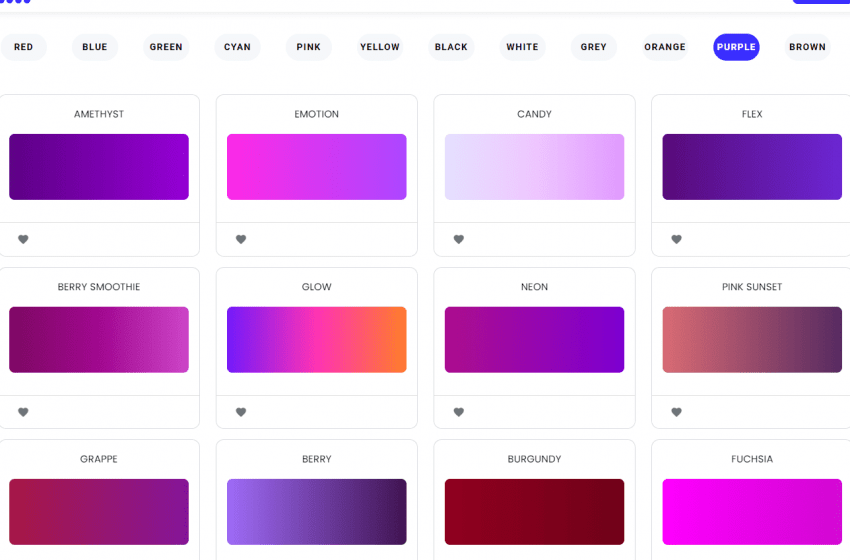Select the Burgundy gradient swatch
The height and width of the screenshot is (560, 850).
coord(534,512)
